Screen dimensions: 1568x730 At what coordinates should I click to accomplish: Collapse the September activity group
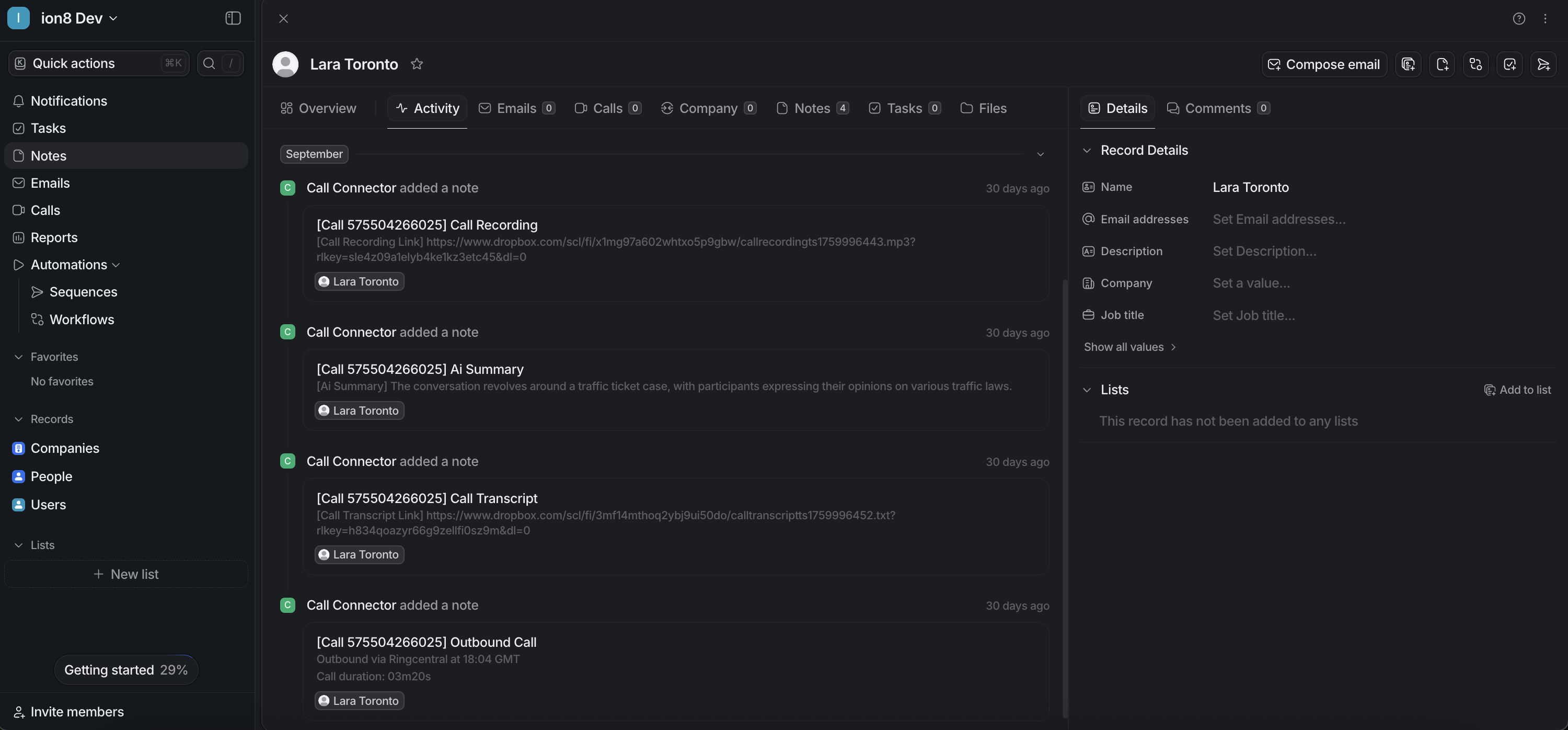1040,154
